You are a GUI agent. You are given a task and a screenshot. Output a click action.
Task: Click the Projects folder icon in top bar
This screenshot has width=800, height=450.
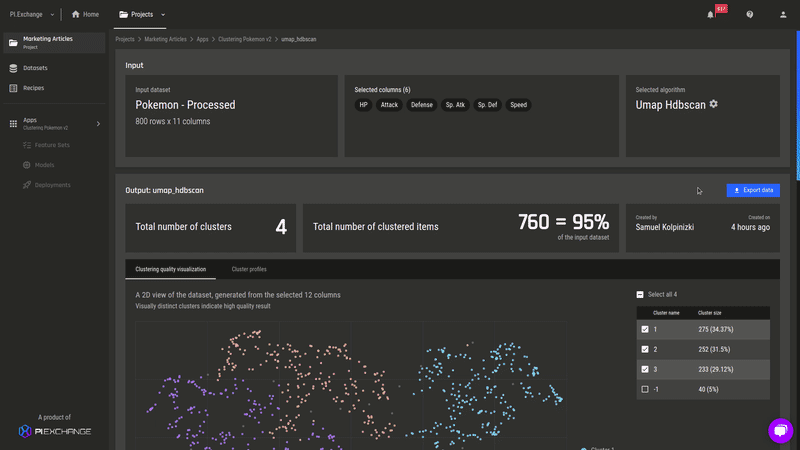tap(123, 14)
